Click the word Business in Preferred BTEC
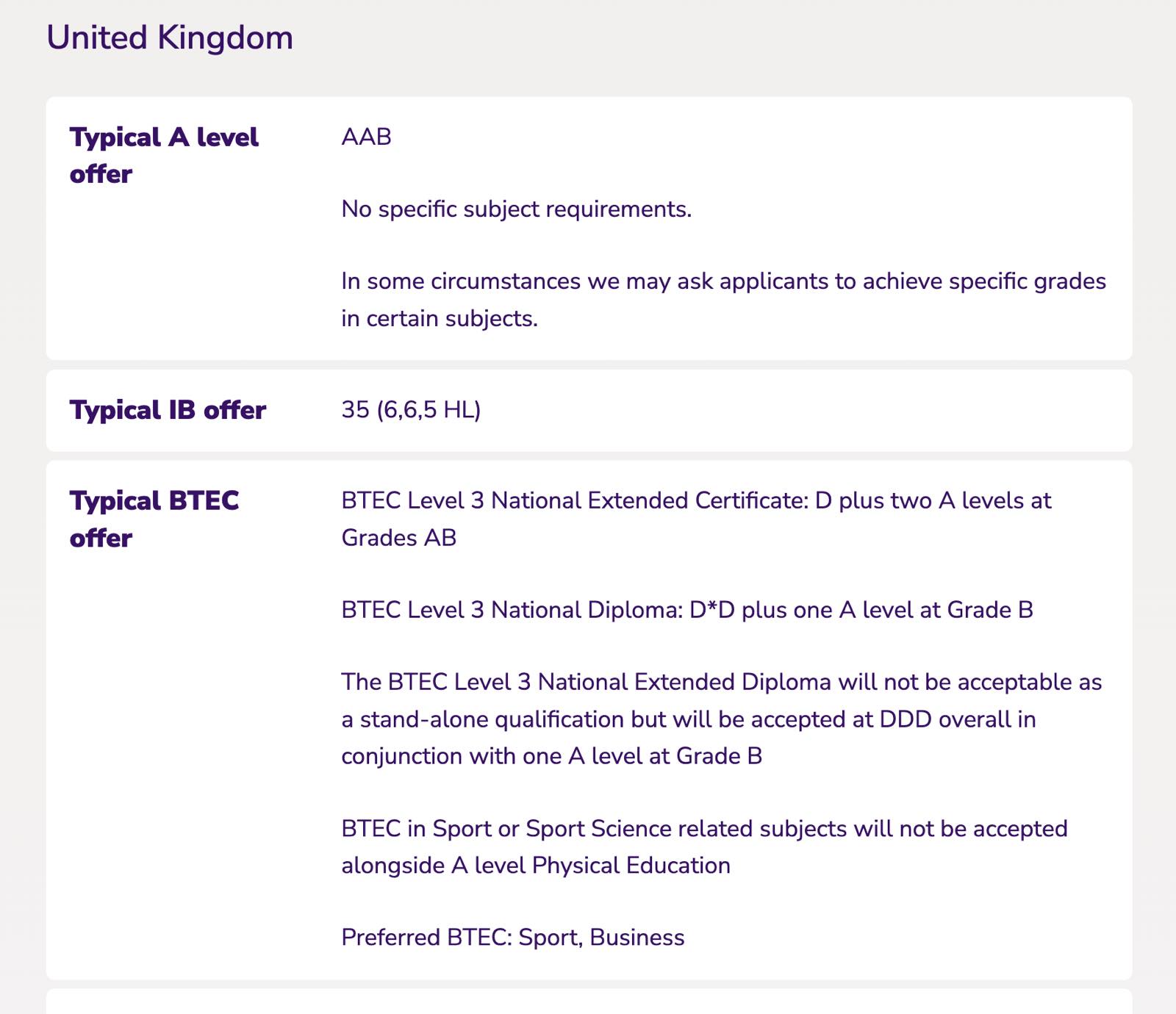This screenshot has width=1176, height=1014. 637,938
